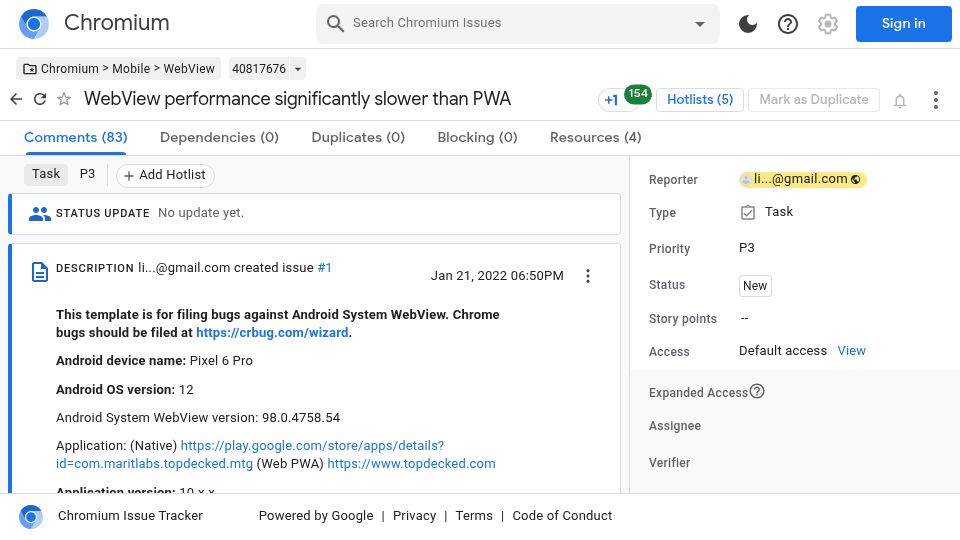This screenshot has width=960, height=540.
Task: Open the Play Store app details link
Action: (x=250, y=454)
